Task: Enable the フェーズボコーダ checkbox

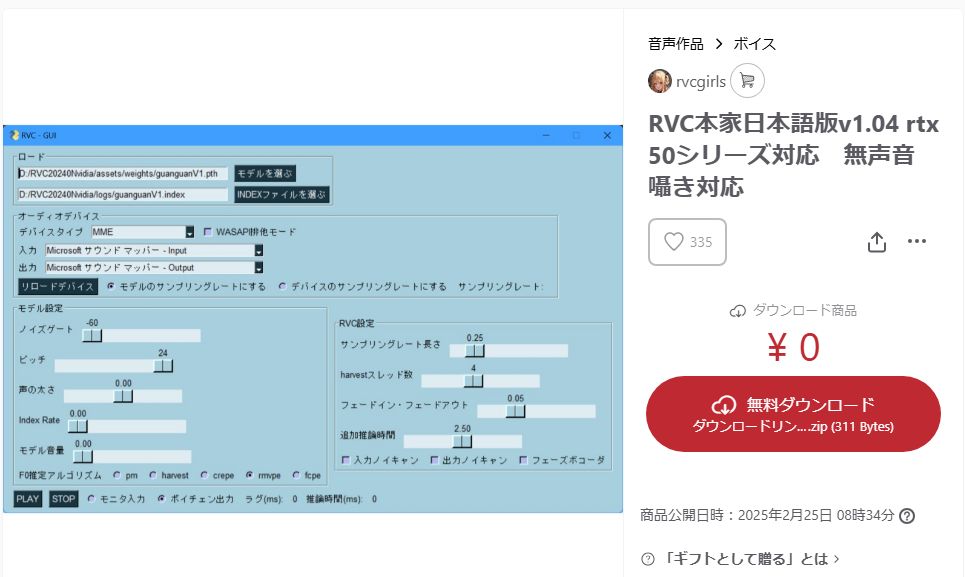Action: 523,460
